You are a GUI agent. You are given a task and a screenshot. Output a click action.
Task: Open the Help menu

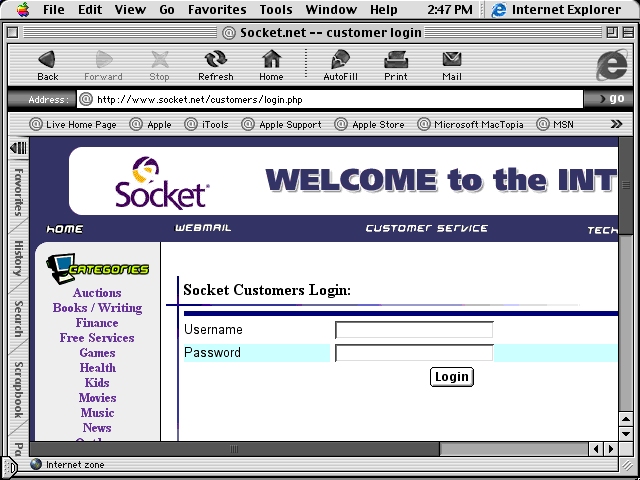click(383, 9)
